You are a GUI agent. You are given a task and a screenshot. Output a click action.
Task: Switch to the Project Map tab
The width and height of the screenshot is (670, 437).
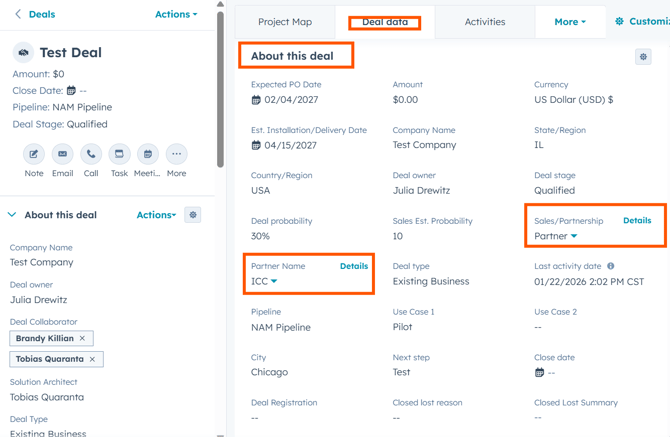coord(285,22)
